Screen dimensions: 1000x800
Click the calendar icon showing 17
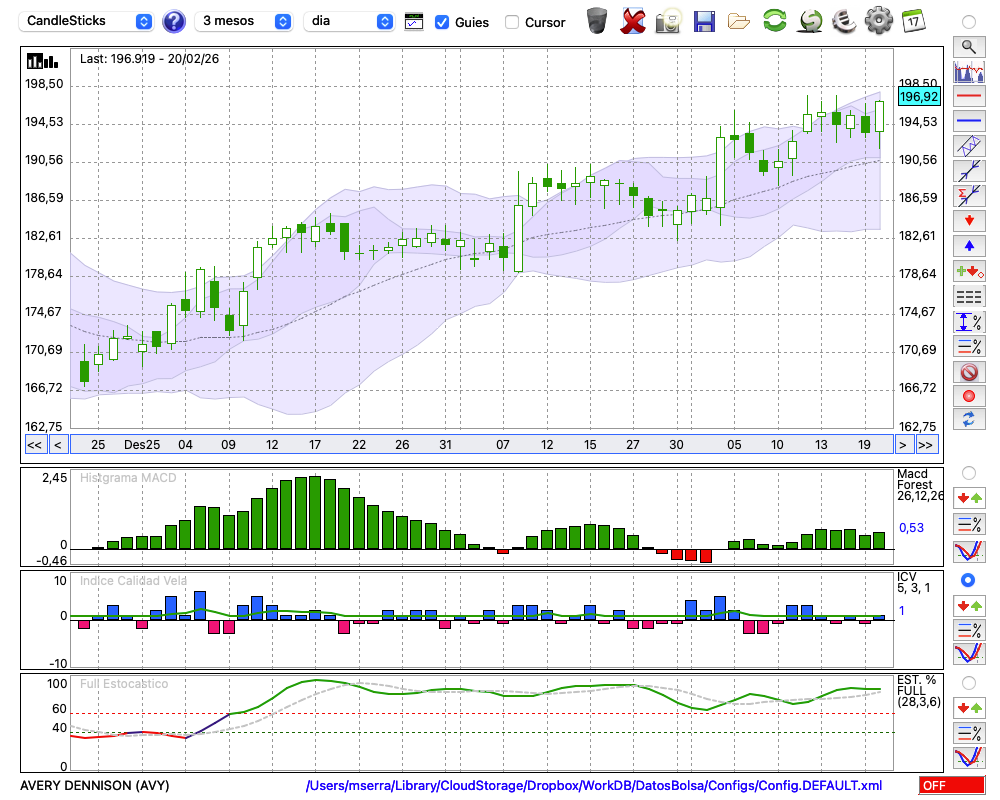coord(913,20)
